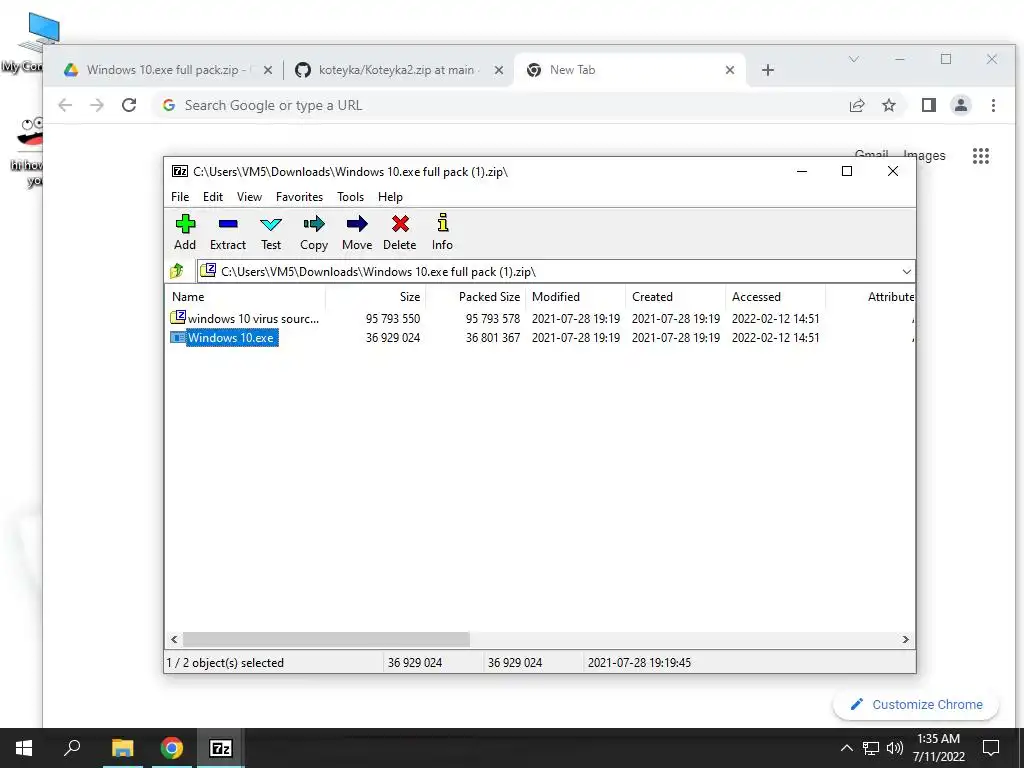
Task: Open the Edit menu
Action: click(213, 197)
